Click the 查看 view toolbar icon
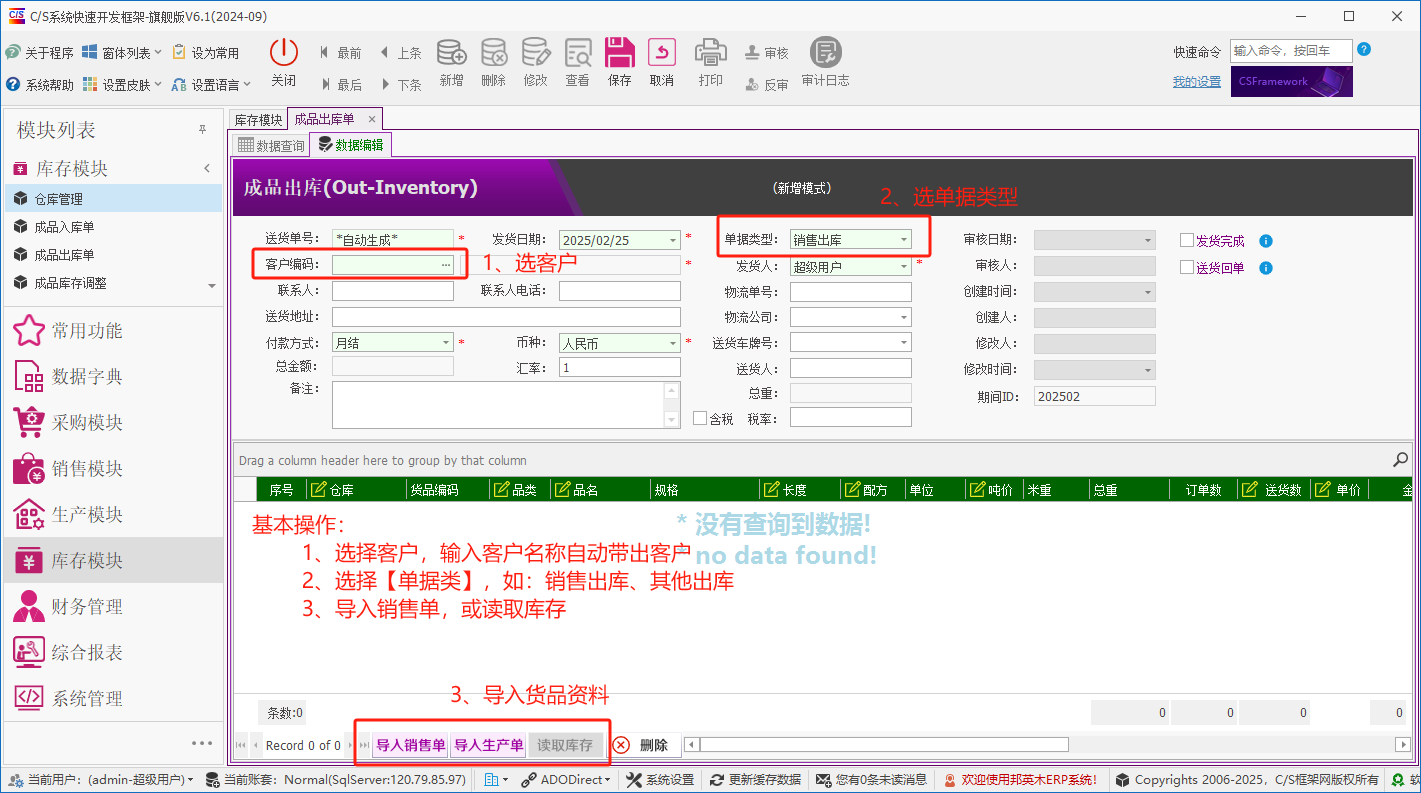Viewport: 1421px width, 793px height. tap(577, 52)
